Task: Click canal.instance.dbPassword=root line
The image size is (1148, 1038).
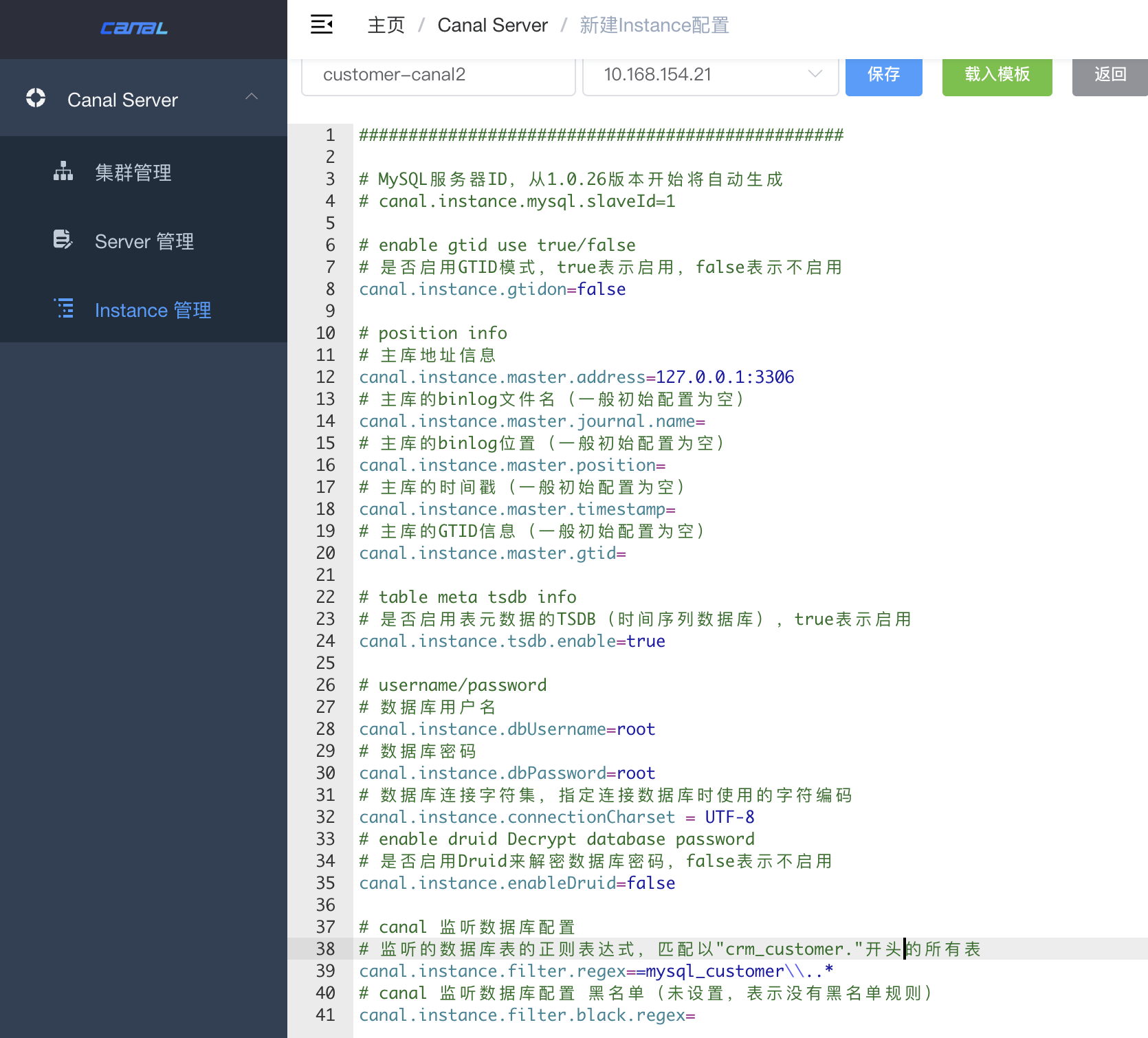Action: (x=507, y=773)
